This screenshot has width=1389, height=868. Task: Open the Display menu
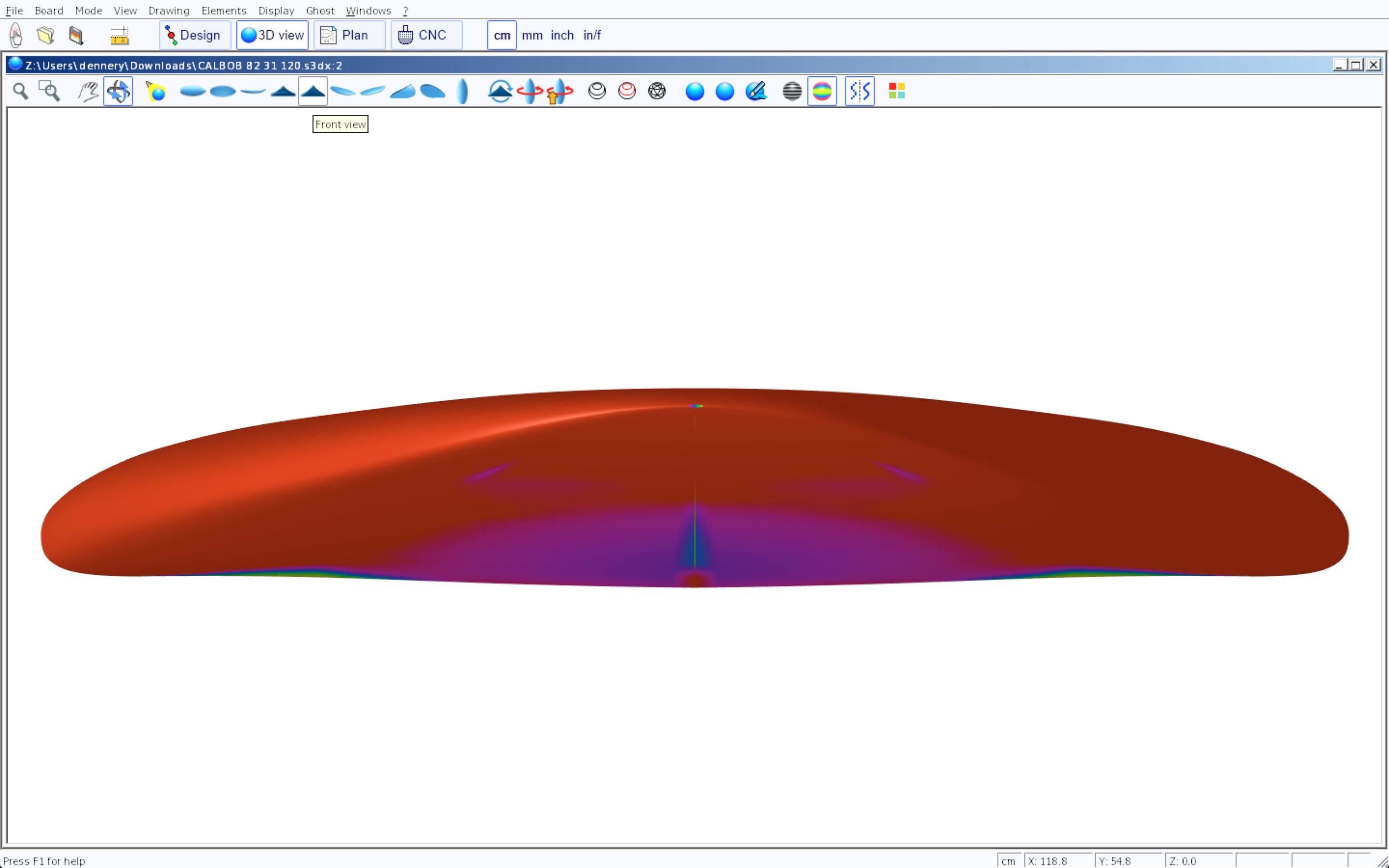tap(276, 10)
